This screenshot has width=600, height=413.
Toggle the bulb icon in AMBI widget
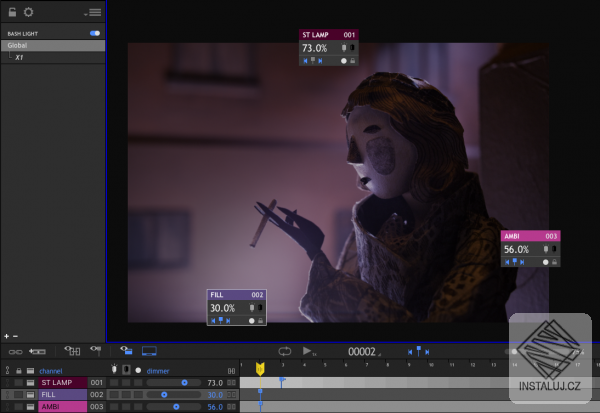coord(546,249)
